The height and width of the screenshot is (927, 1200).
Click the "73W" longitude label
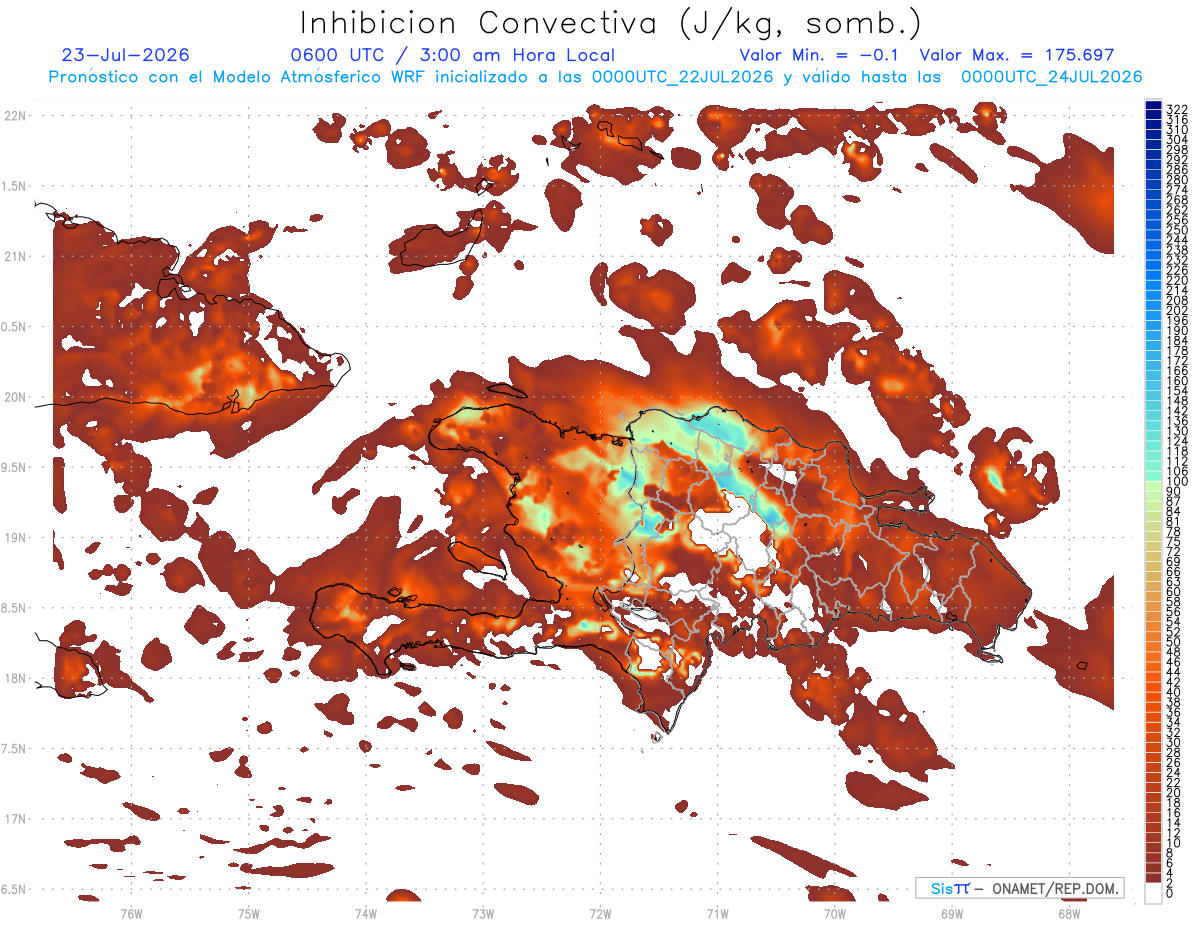(x=483, y=913)
